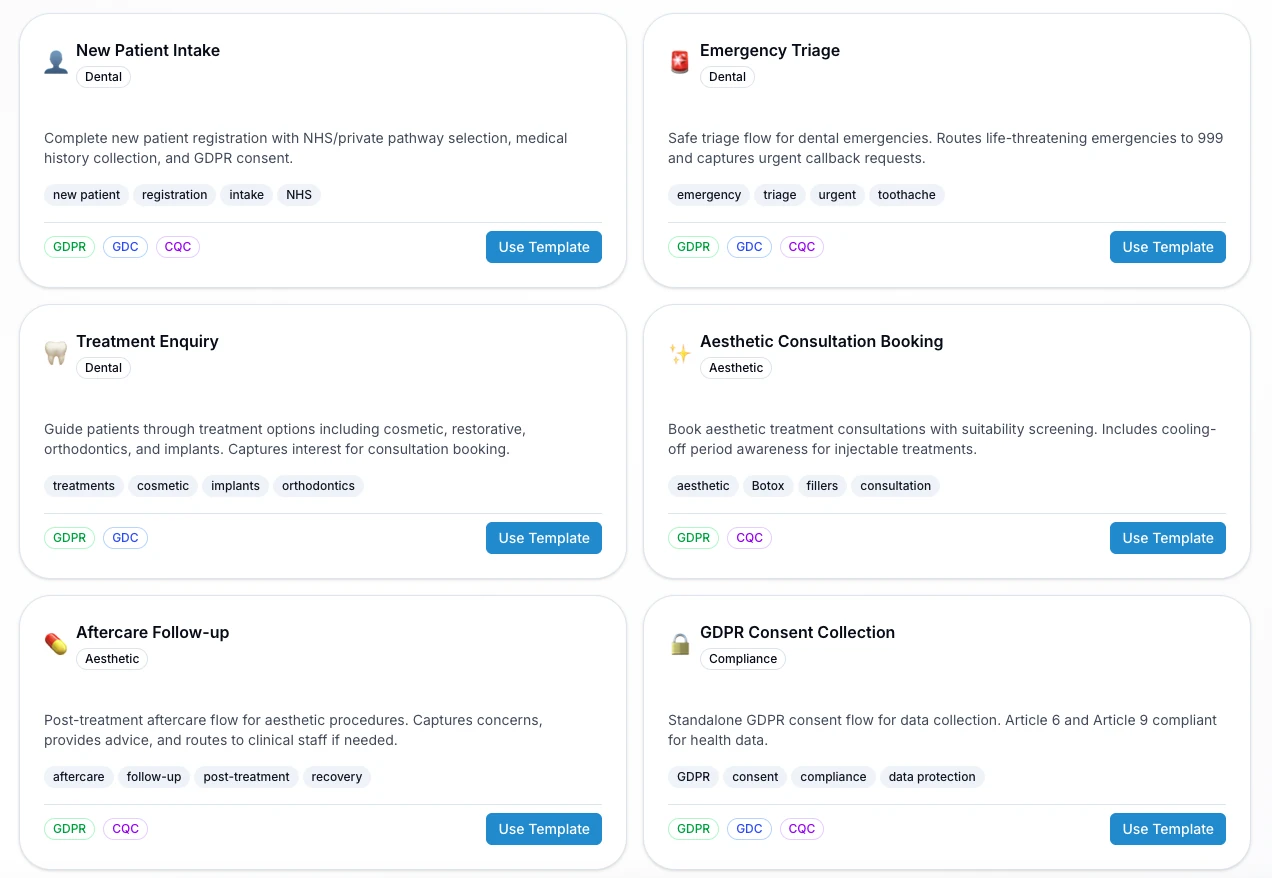Select the Botox tag on Aesthetic Consultation Booking

(767, 486)
